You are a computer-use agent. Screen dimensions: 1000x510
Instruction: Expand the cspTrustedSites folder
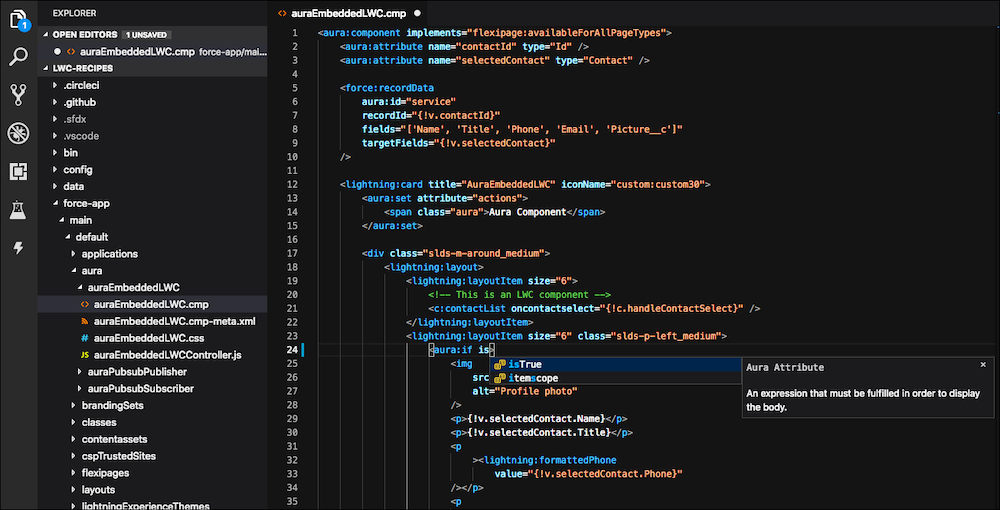[x=74, y=456]
